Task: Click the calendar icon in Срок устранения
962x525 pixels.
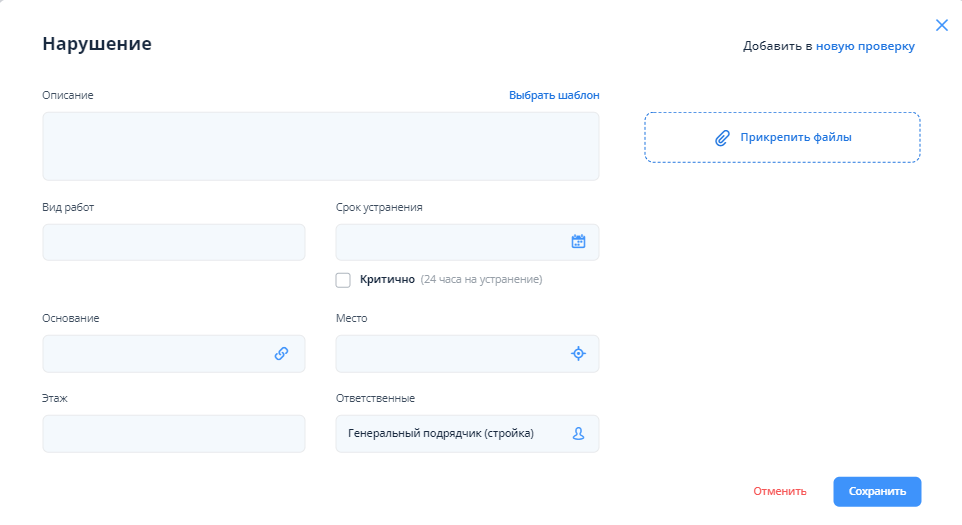Action: click(x=578, y=241)
